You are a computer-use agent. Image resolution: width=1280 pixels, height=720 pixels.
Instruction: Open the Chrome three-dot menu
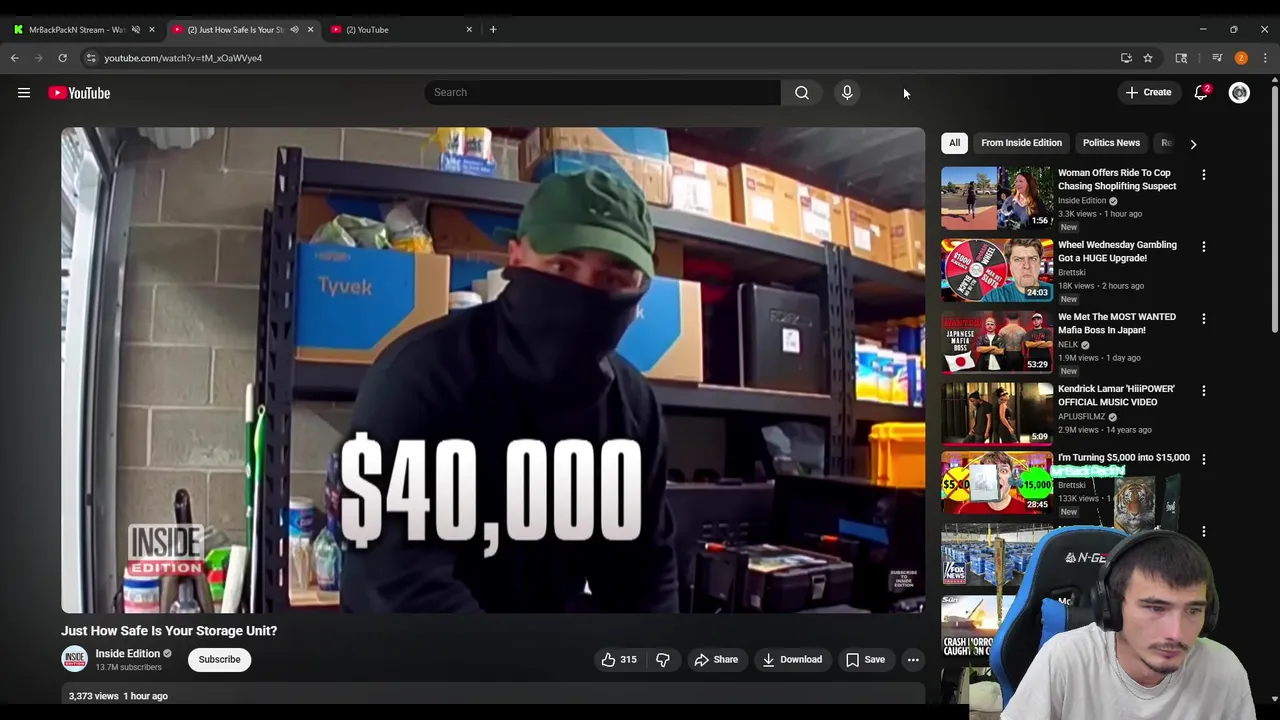click(x=1265, y=58)
